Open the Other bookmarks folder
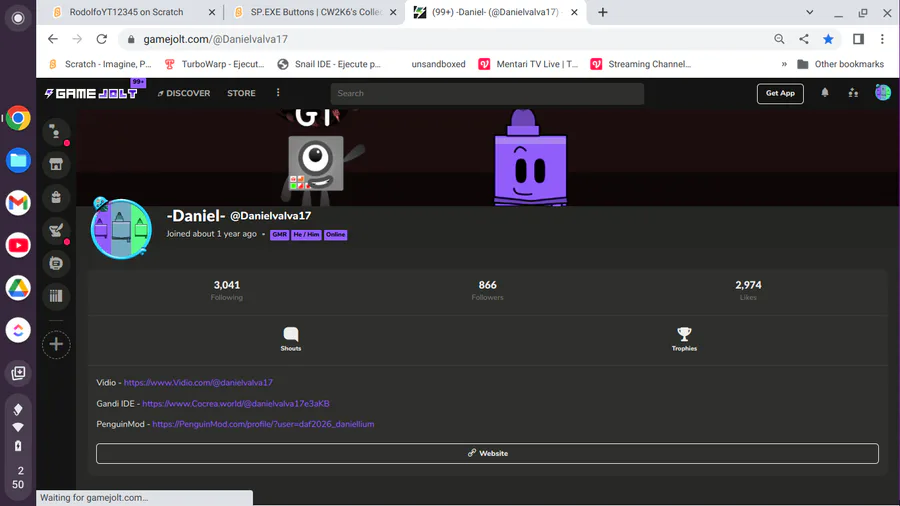Viewport: 900px width, 506px height. (x=840, y=64)
